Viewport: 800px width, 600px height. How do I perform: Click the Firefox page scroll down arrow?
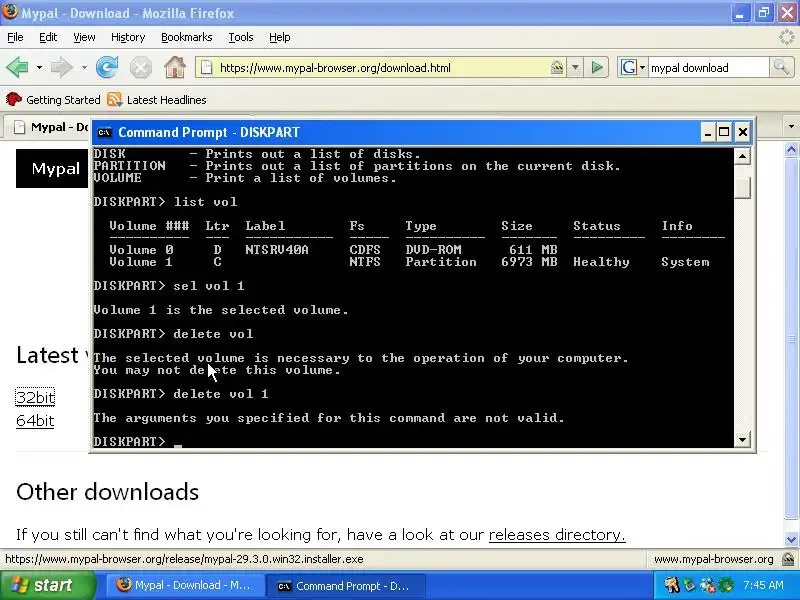tap(791, 539)
